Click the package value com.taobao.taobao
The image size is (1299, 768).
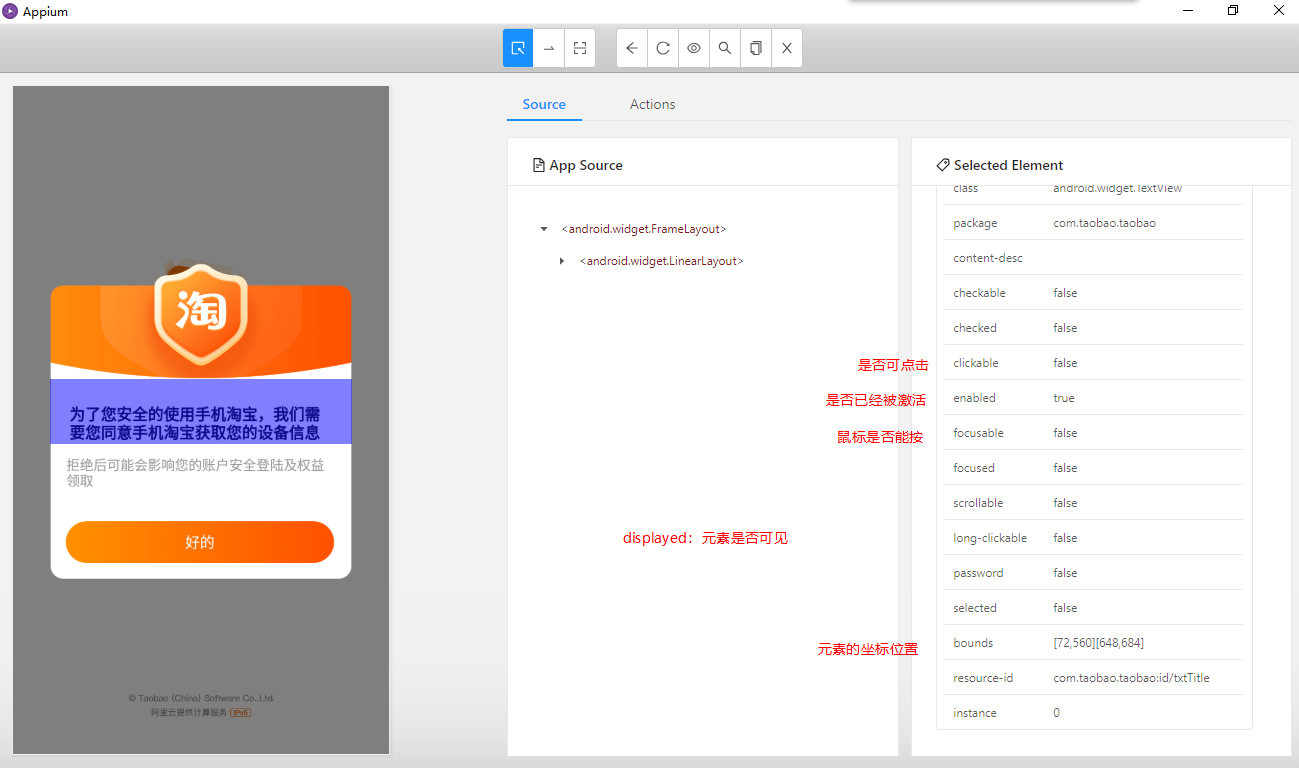click(x=1104, y=223)
